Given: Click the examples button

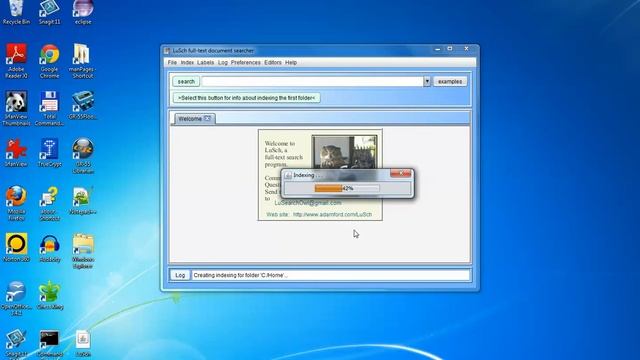Looking at the screenshot, I should 450,81.
